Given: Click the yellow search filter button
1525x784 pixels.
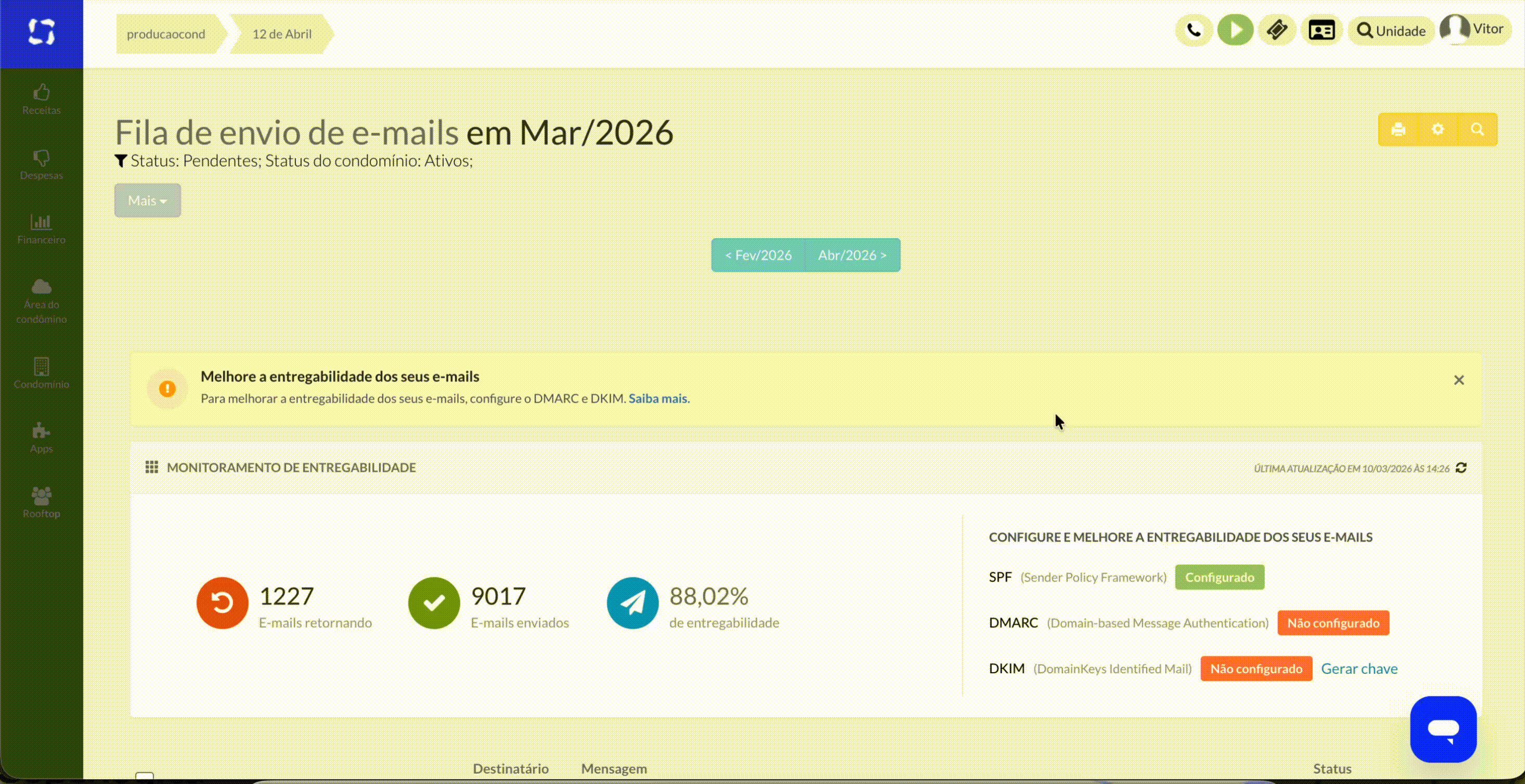Looking at the screenshot, I should pos(1478,129).
